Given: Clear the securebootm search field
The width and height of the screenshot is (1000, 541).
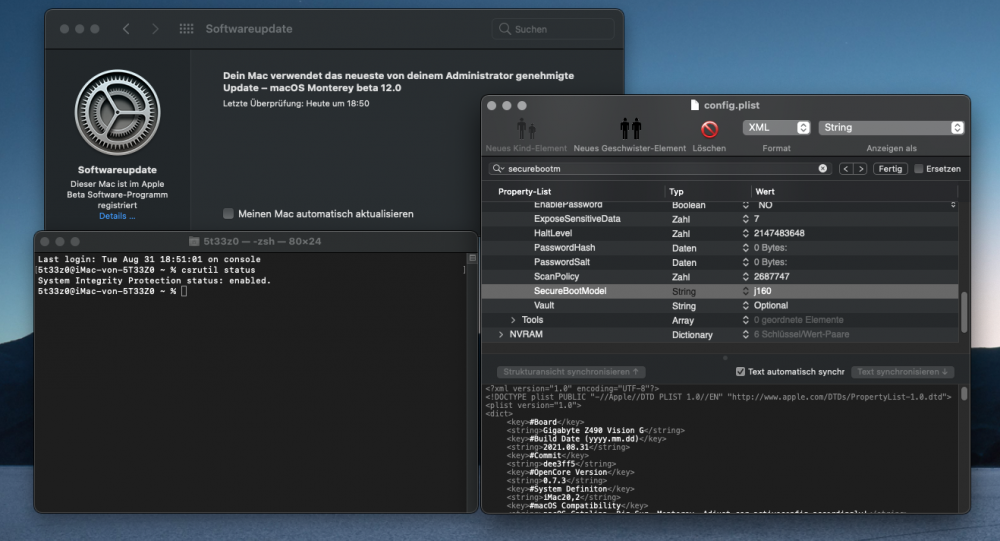Looking at the screenshot, I should click(x=823, y=168).
